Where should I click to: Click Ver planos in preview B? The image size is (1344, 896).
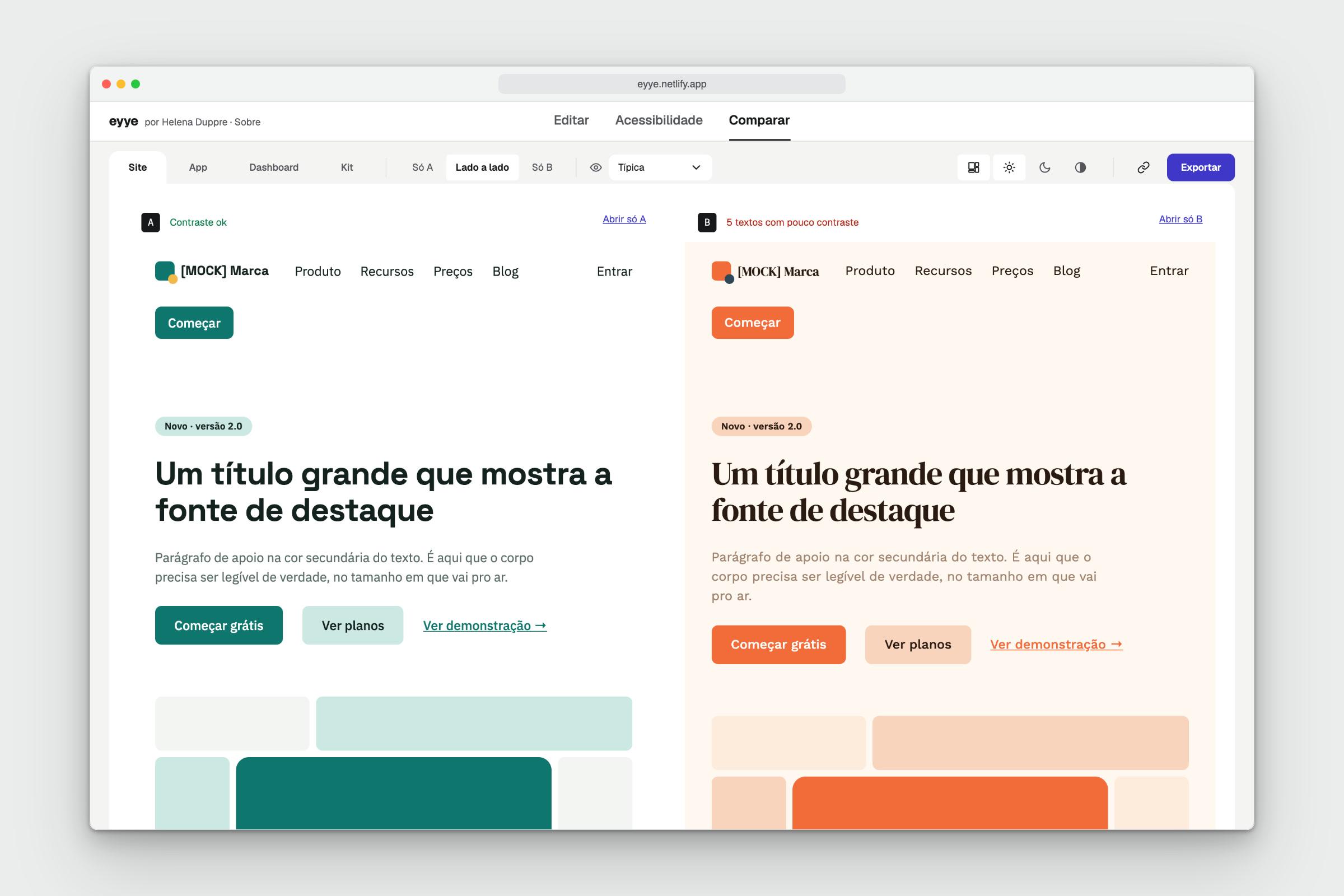coord(918,645)
